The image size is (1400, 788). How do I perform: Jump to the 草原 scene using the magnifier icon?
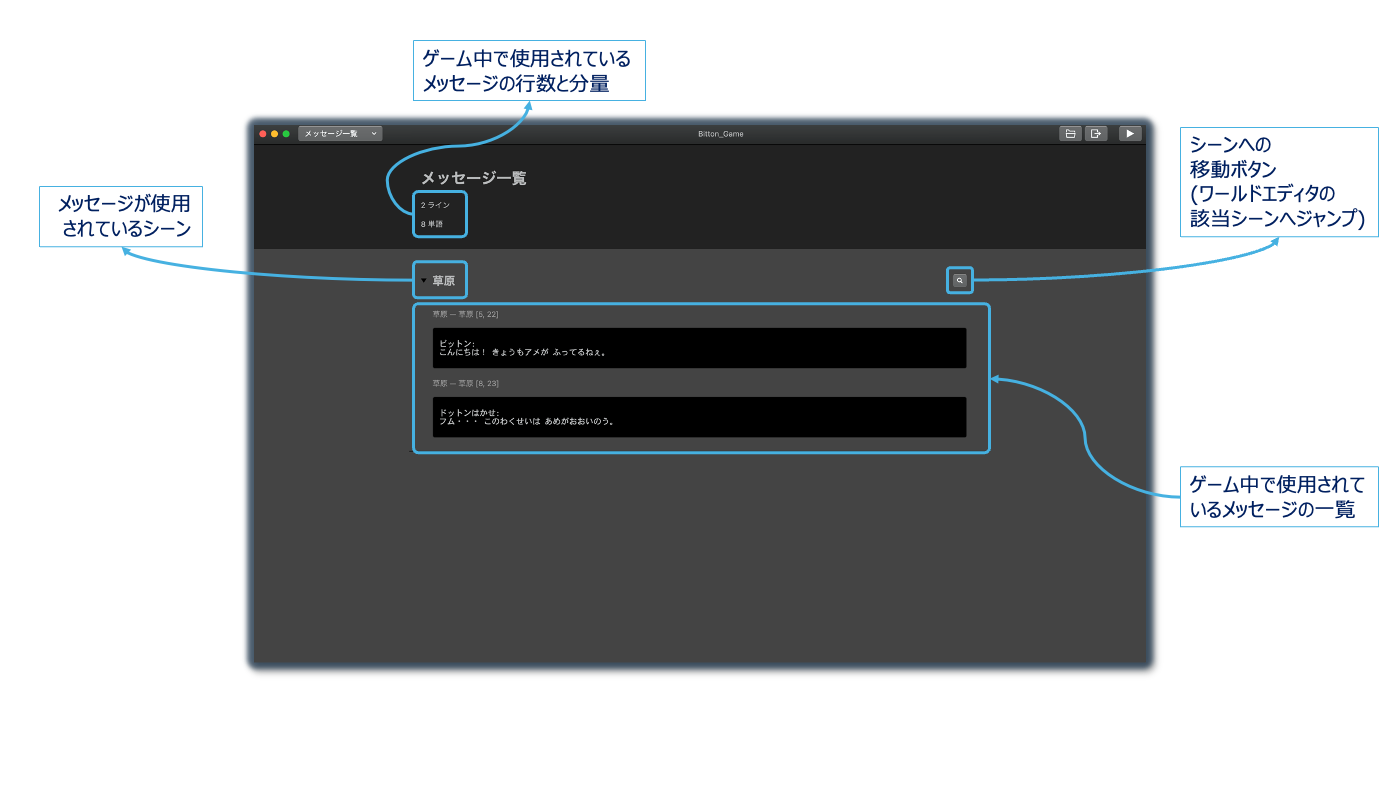(x=959, y=281)
